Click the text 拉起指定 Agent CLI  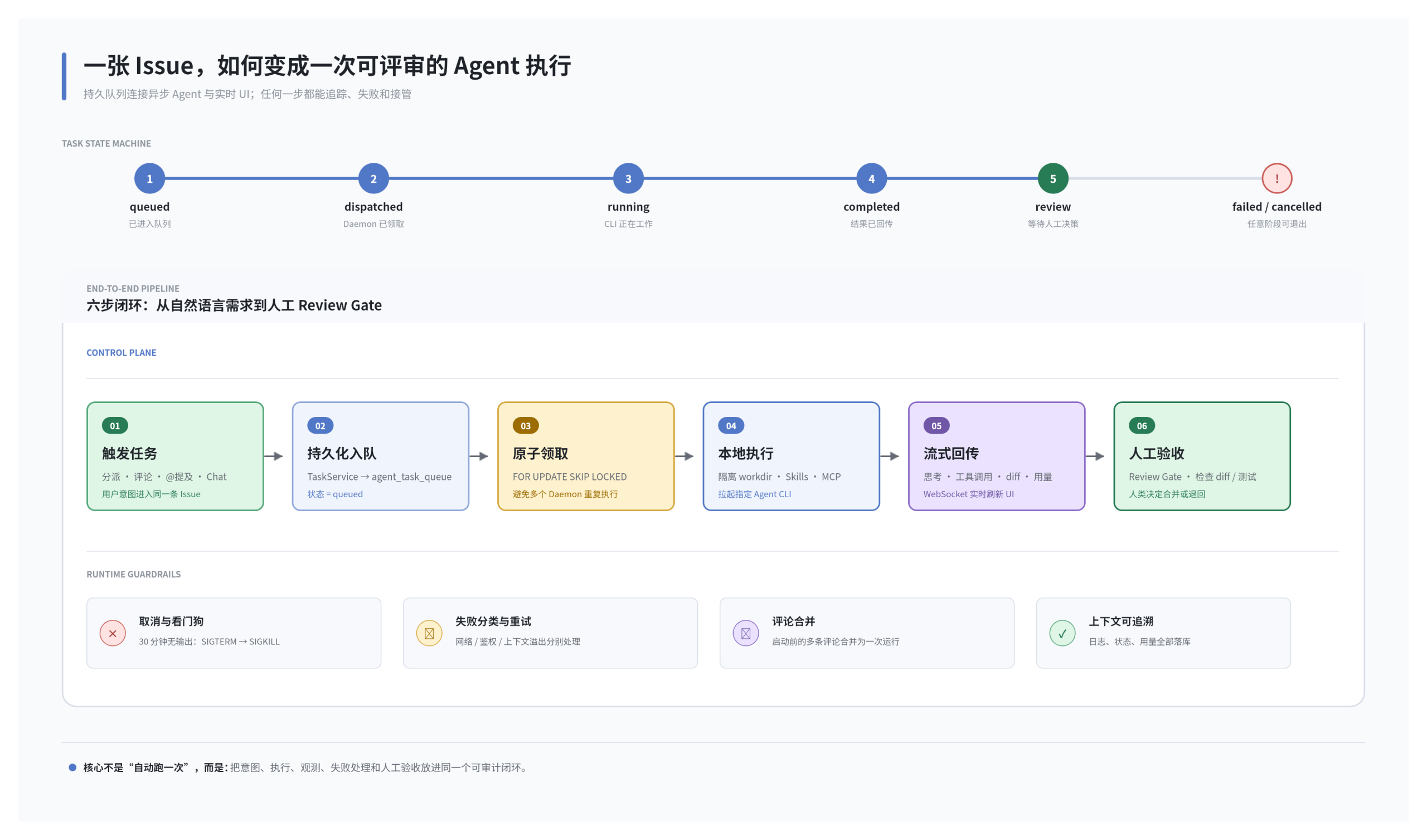(x=755, y=494)
